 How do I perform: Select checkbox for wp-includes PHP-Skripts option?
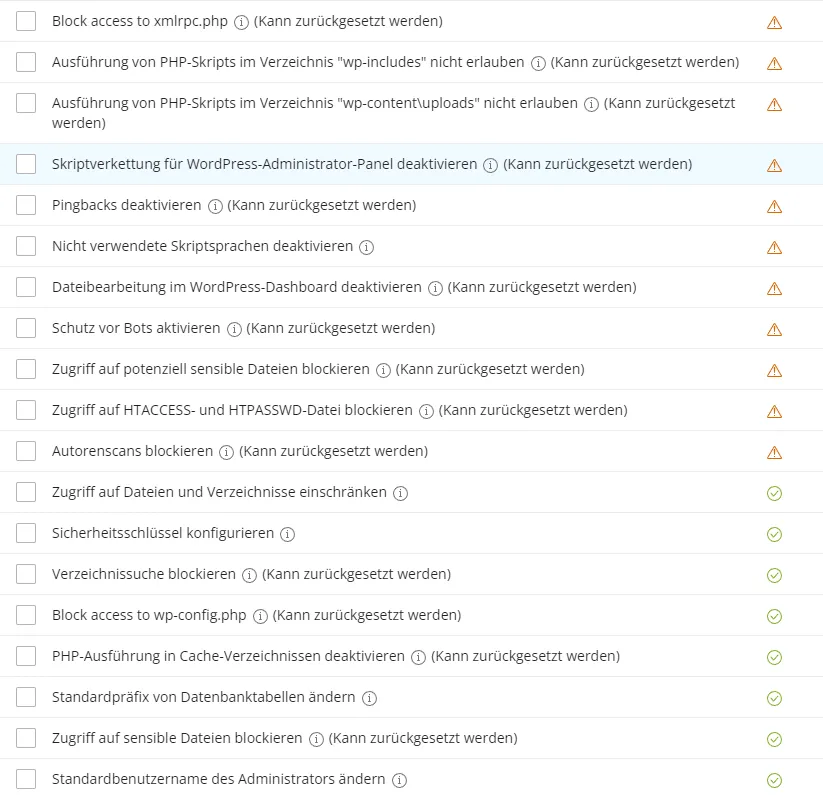click(x=26, y=62)
